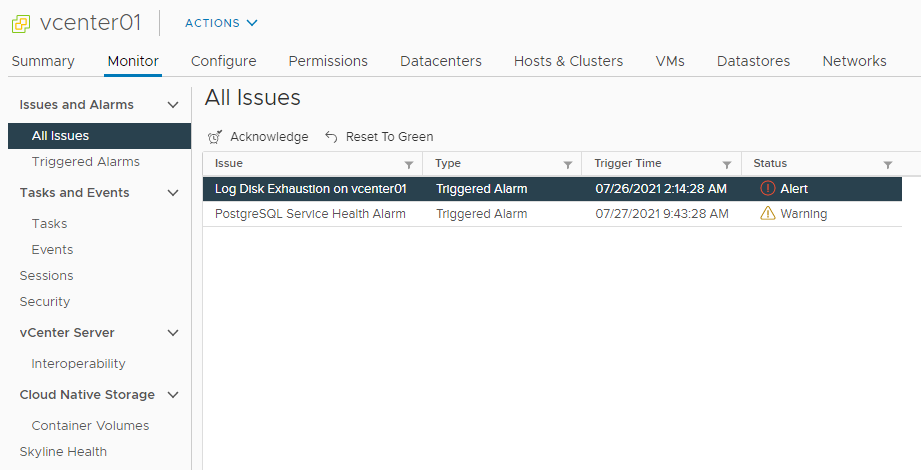
Task: Open Triggered Alarms in the sidebar
Action: [x=85, y=162]
